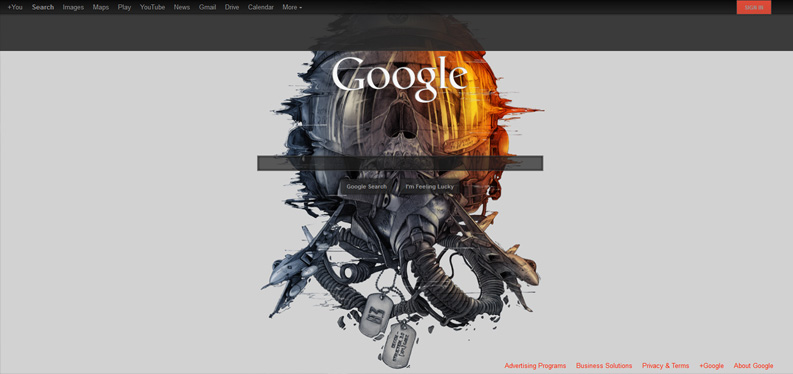
Task: Open Gmail from the top navigation
Action: [x=207, y=7]
